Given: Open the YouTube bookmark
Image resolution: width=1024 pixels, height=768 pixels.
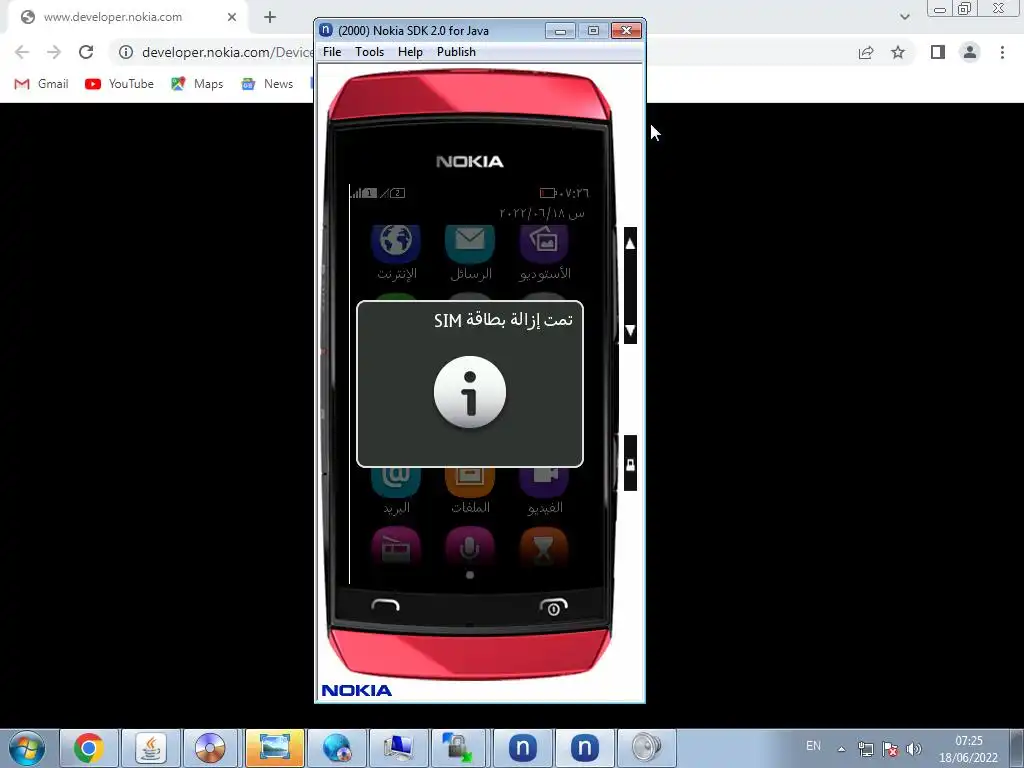Looking at the screenshot, I should 120,84.
